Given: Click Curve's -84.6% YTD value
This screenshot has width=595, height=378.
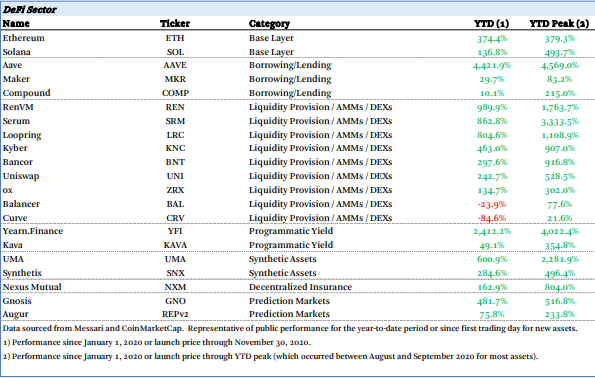Looking at the screenshot, I should [492, 218].
